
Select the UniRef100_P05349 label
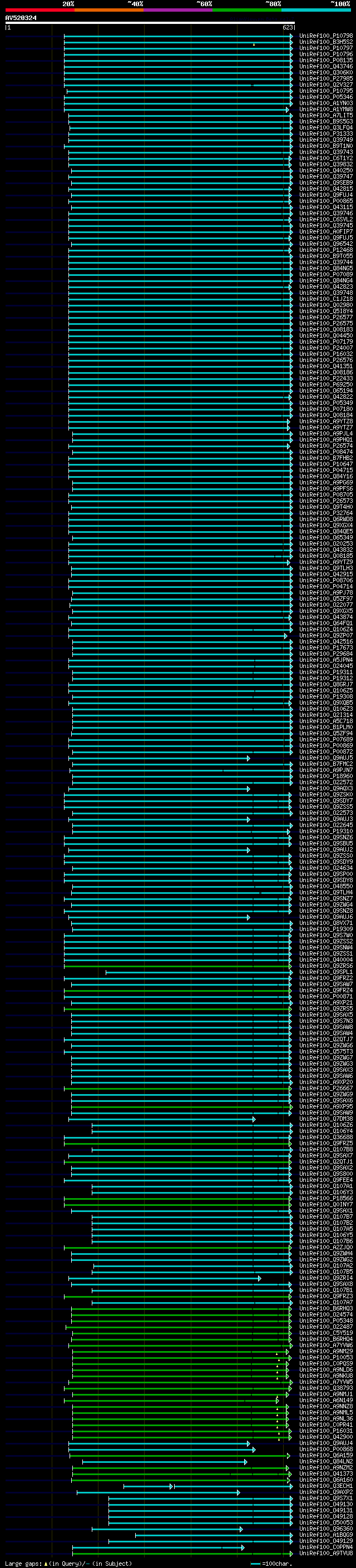(x=326, y=403)
